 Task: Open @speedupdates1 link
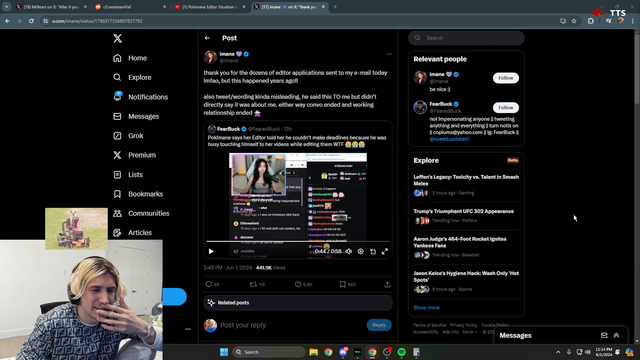449,139
